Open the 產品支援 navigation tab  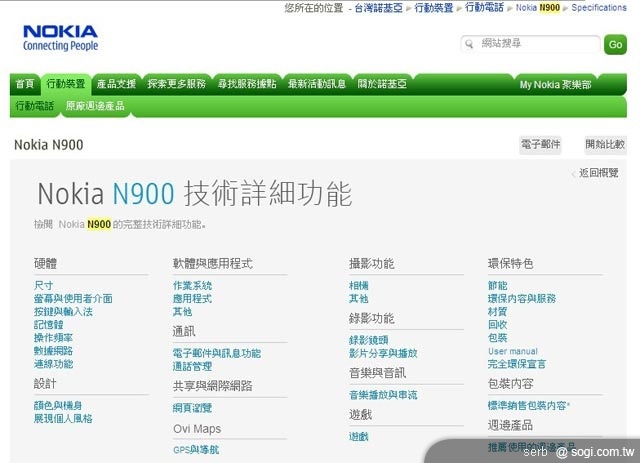116,84
